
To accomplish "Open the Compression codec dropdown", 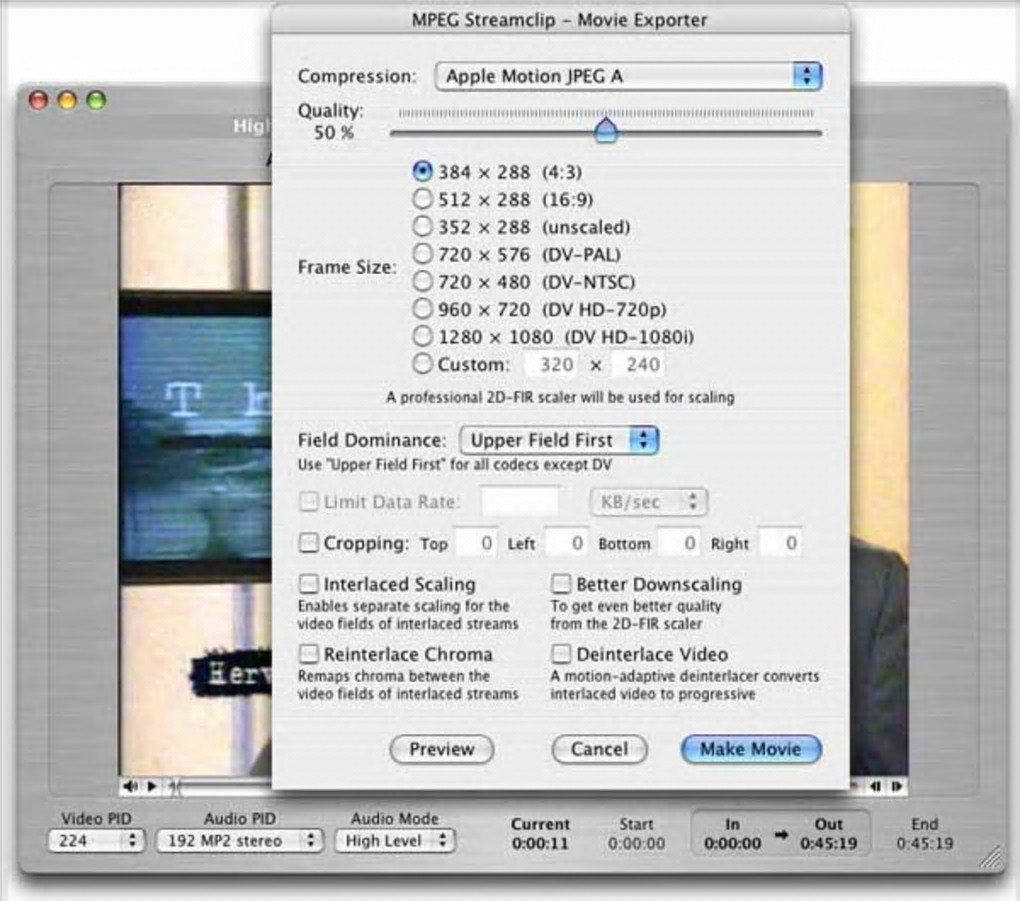I will click(x=628, y=76).
